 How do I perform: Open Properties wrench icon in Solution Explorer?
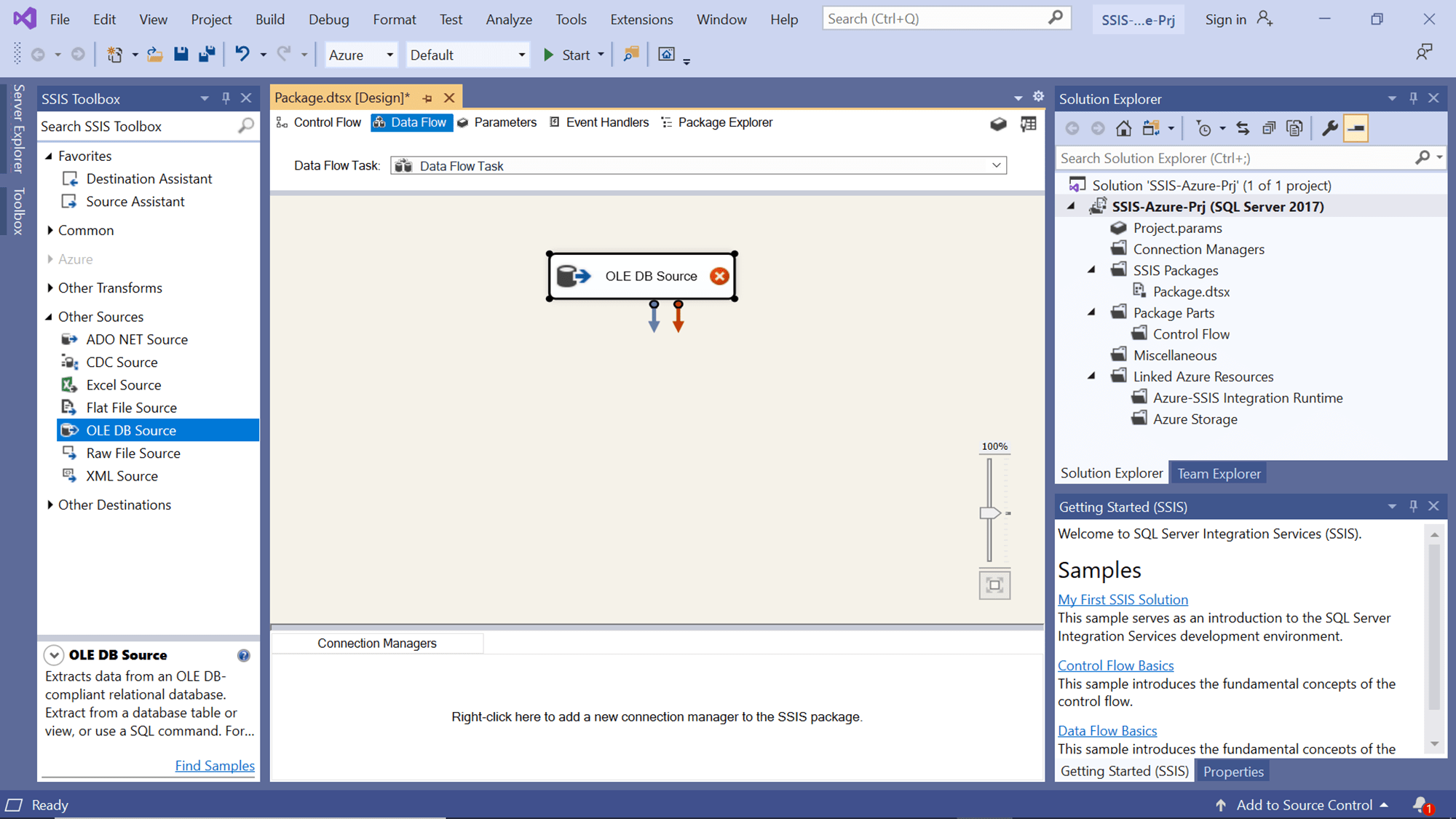point(1329,129)
